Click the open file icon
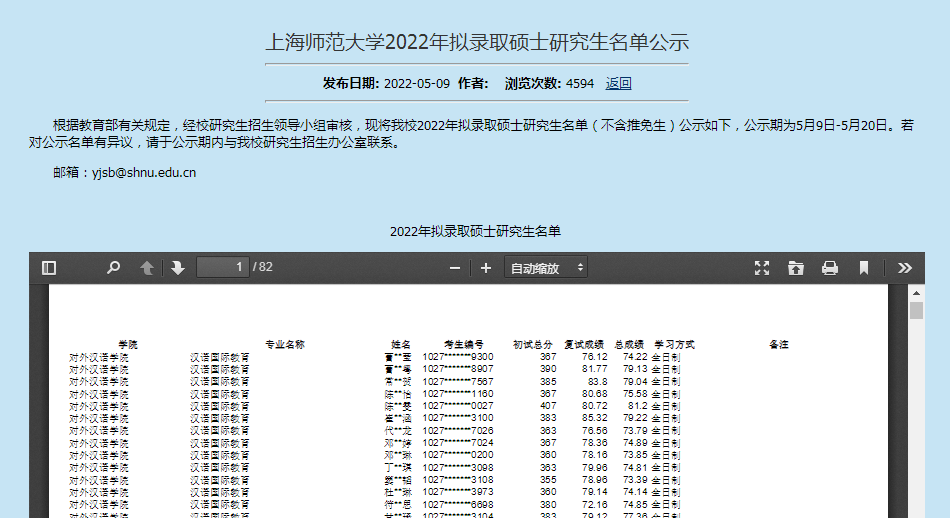Image resolution: width=950 pixels, height=518 pixels. (796, 268)
